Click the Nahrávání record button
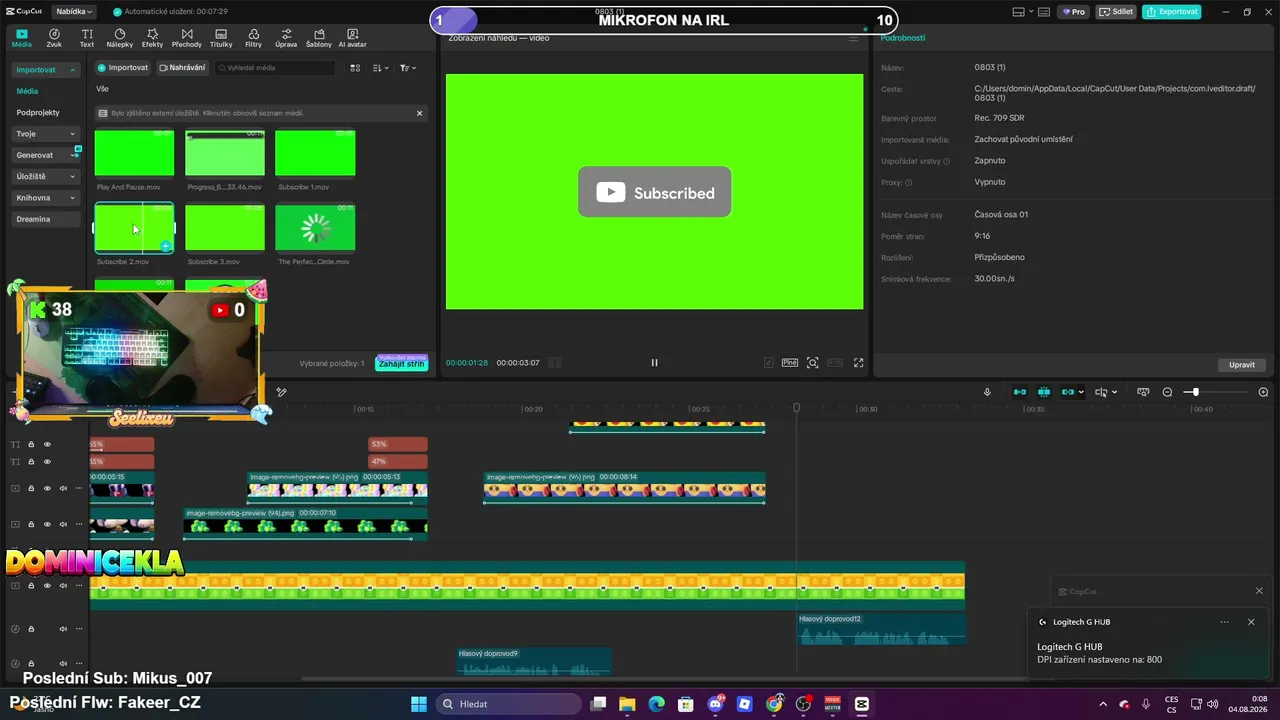 pyautogui.click(x=182, y=68)
